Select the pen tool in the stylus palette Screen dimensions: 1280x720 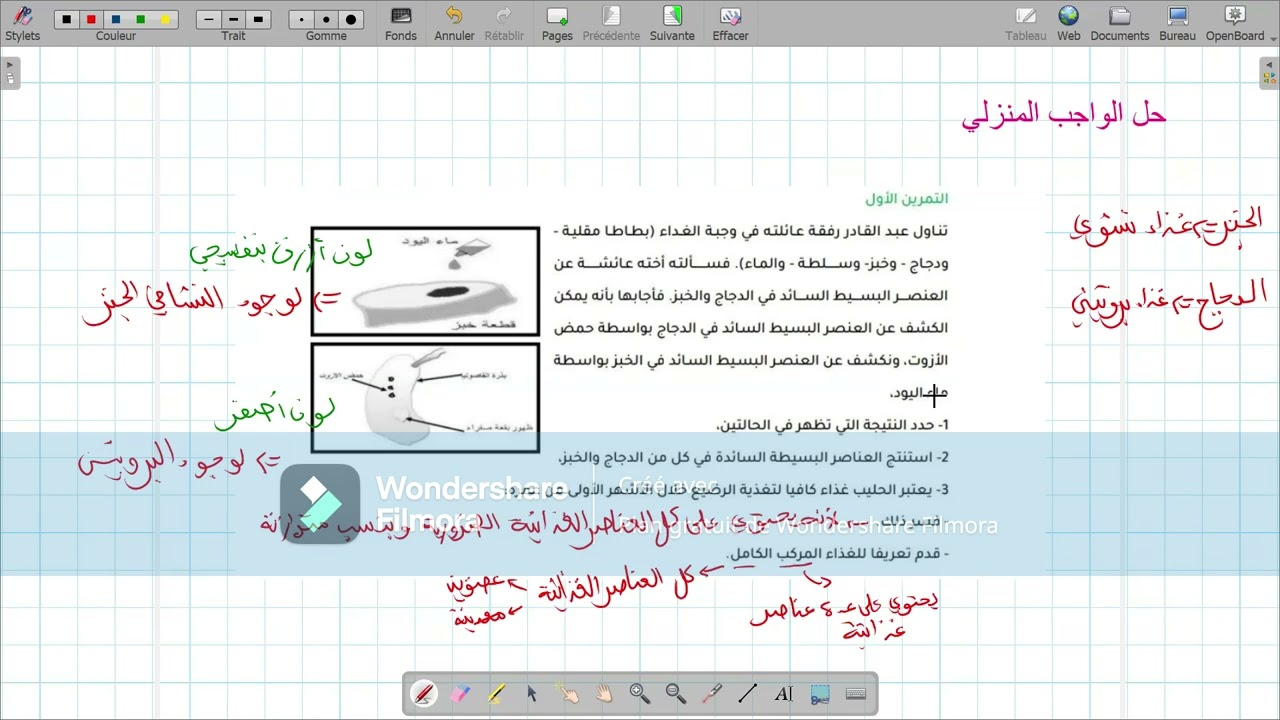click(424, 693)
